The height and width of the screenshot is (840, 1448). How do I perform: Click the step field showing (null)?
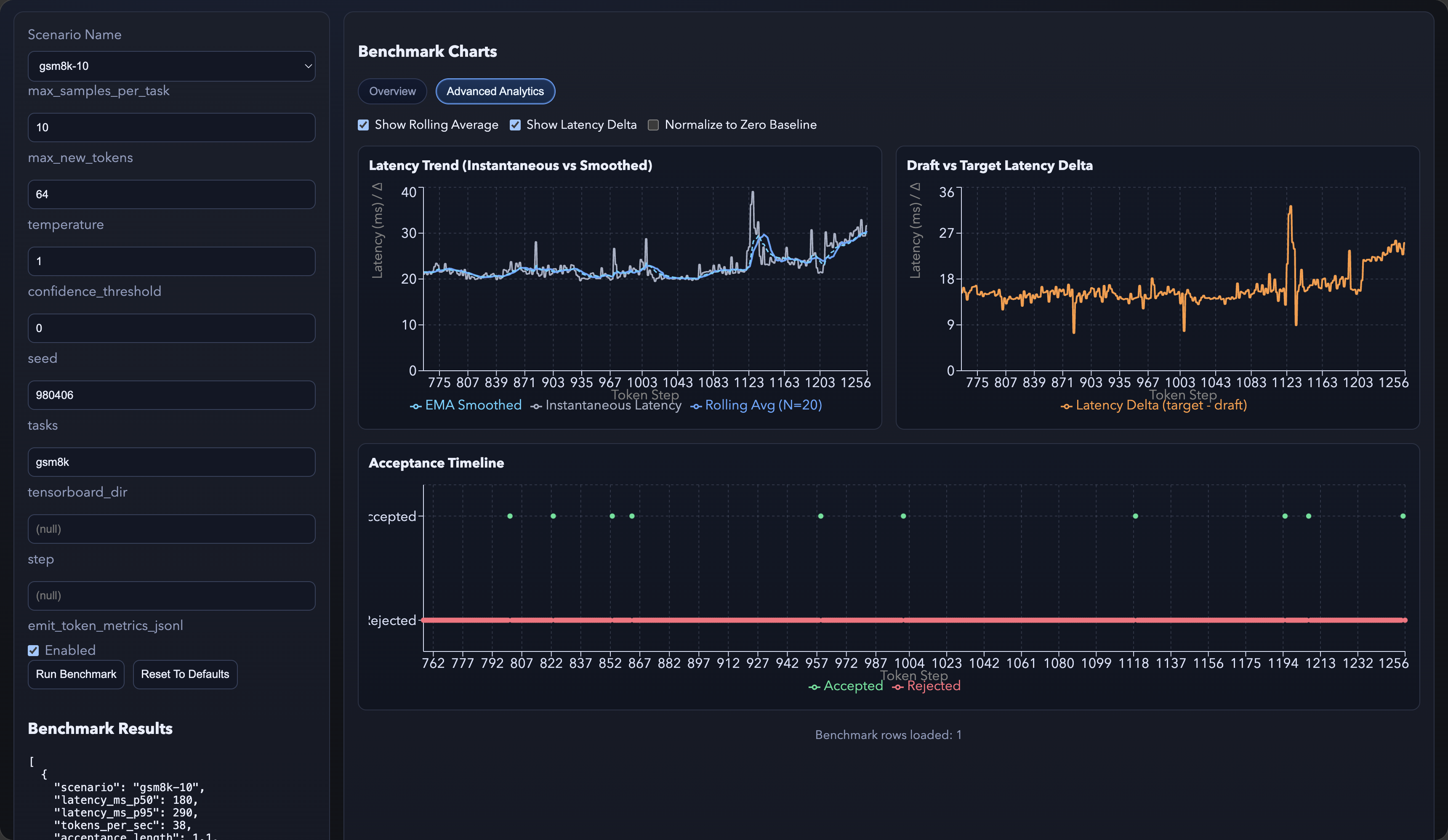pyautogui.click(x=171, y=596)
